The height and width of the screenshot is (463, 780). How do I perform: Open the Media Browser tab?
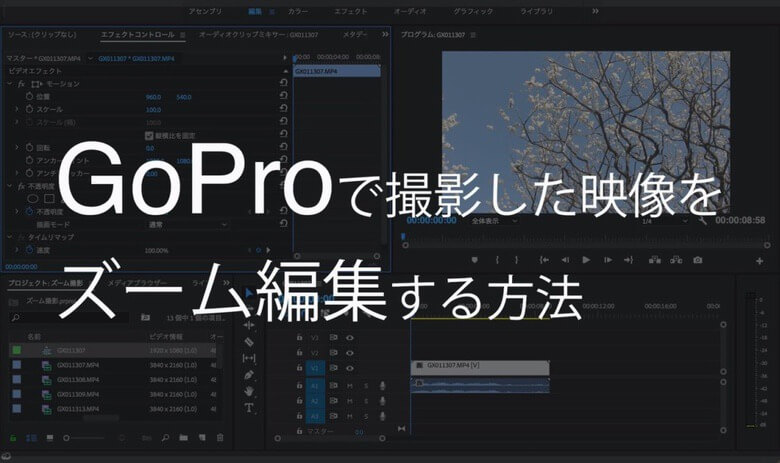point(137,282)
